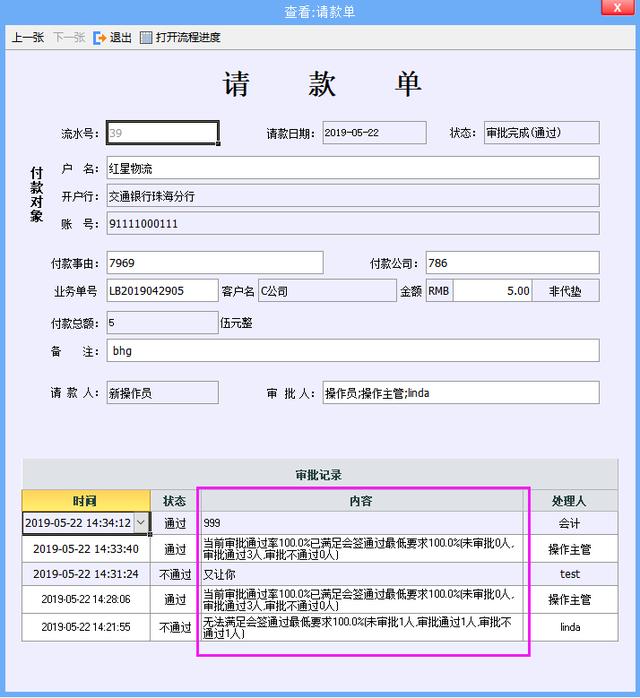Click the 备注 field bhg

(x=353, y=350)
